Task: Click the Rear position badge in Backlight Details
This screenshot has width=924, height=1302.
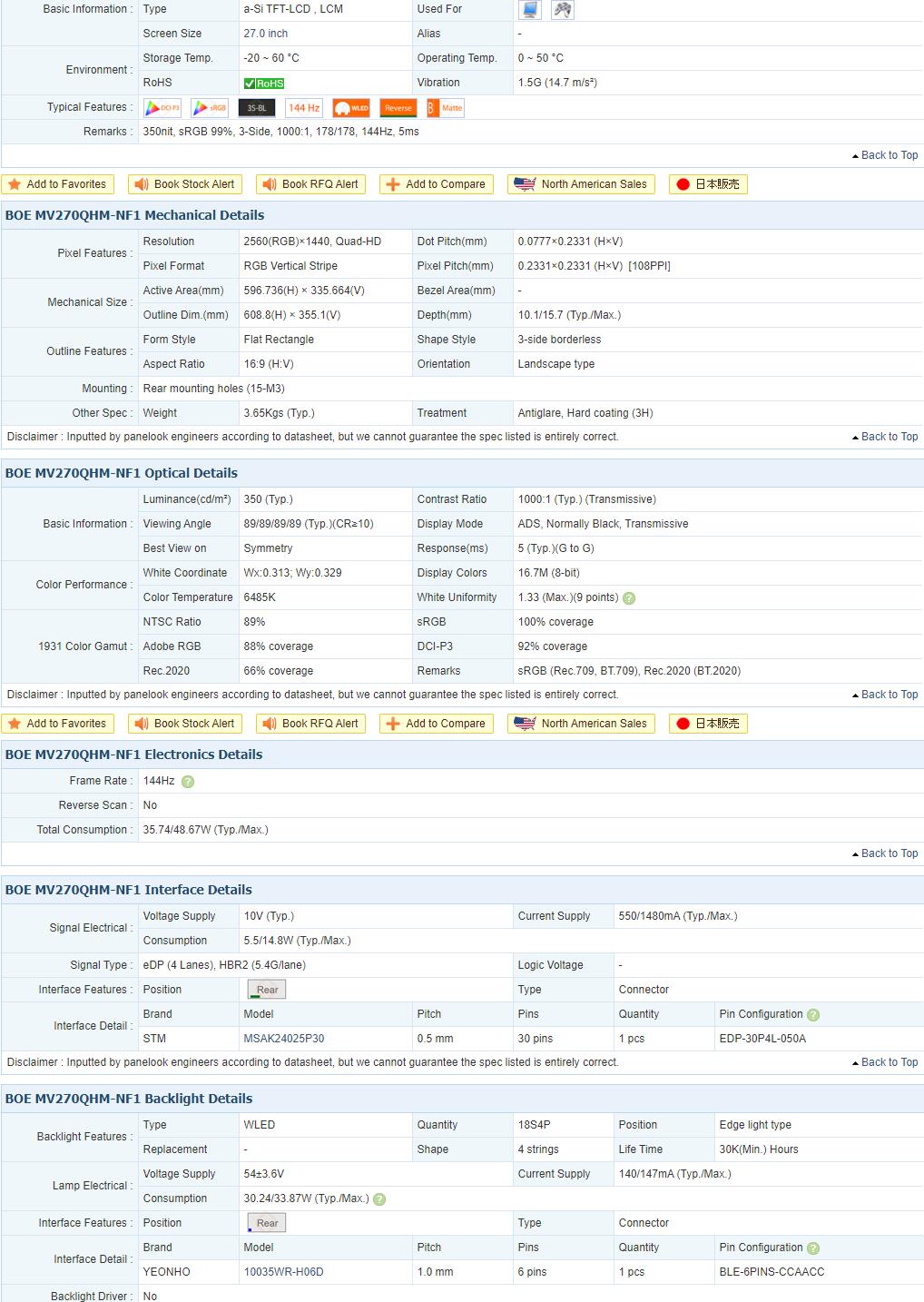Action: pyautogui.click(x=266, y=1223)
